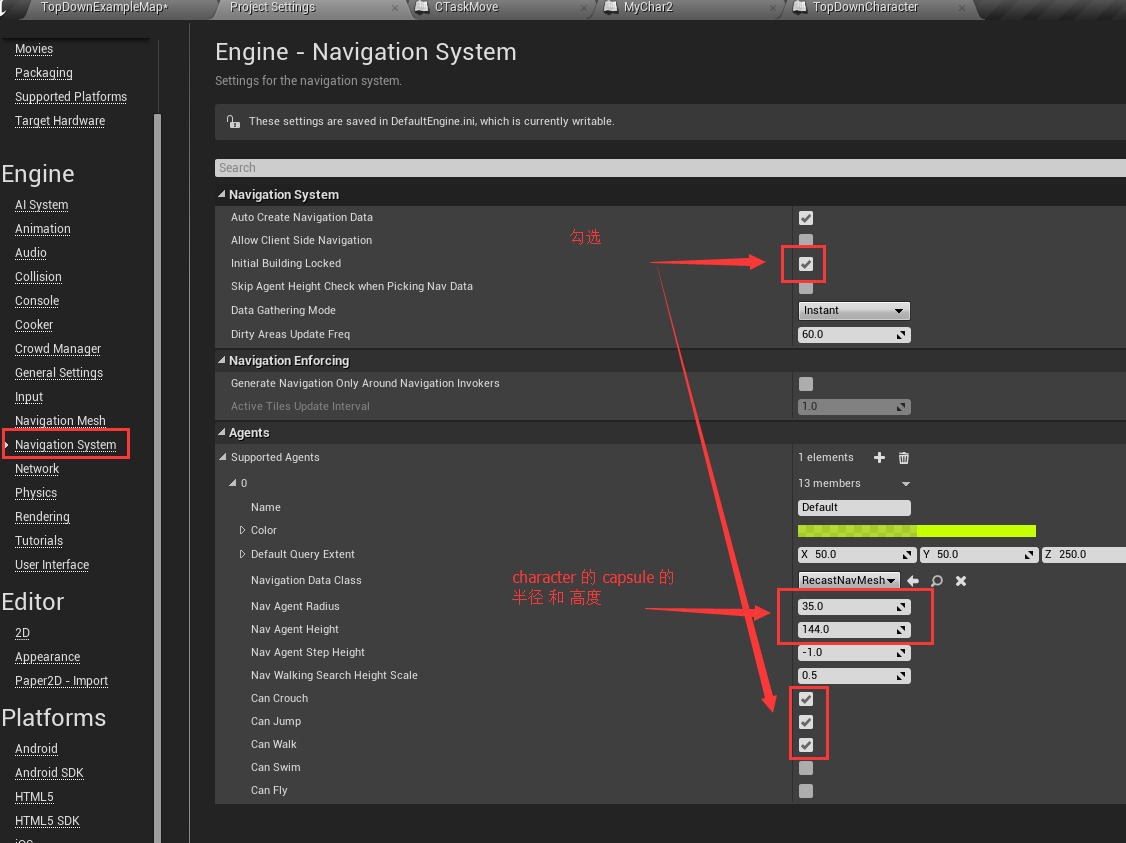Viewport: 1126px width, 843px height.
Task: Switch to the Project Settings tab
Action: pos(272,7)
